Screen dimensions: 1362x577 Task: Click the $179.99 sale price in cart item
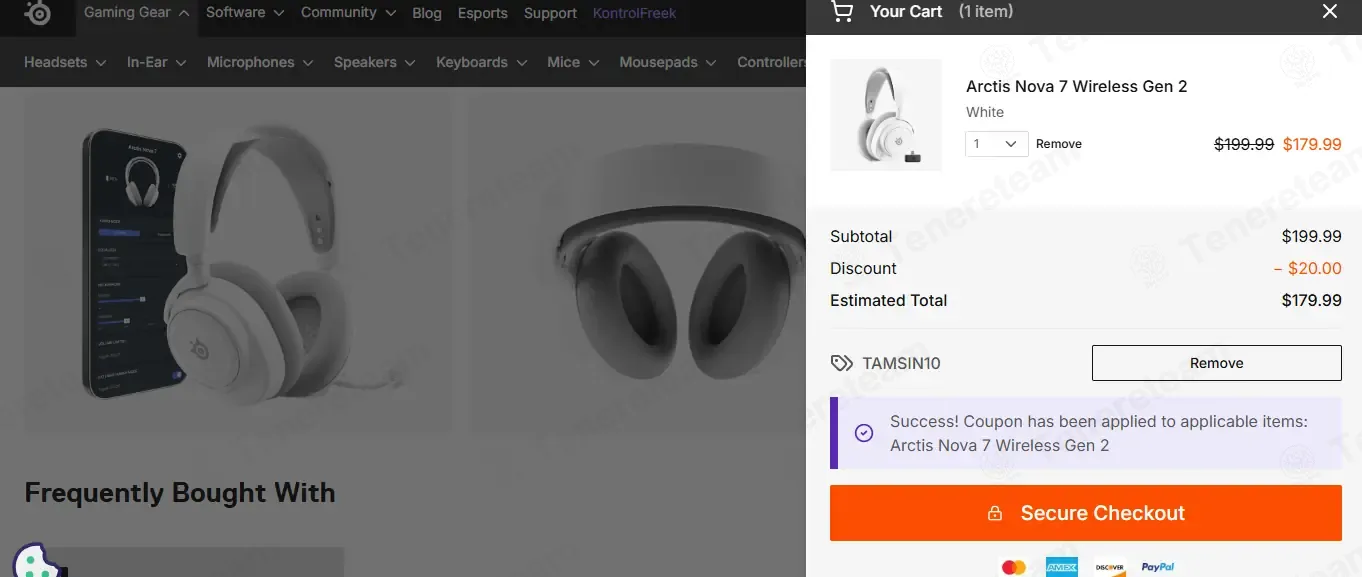tap(1312, 144)
